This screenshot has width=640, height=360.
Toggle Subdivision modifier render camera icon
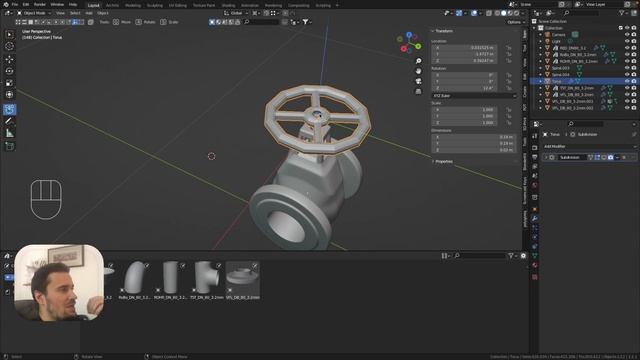tap(611, 157)
